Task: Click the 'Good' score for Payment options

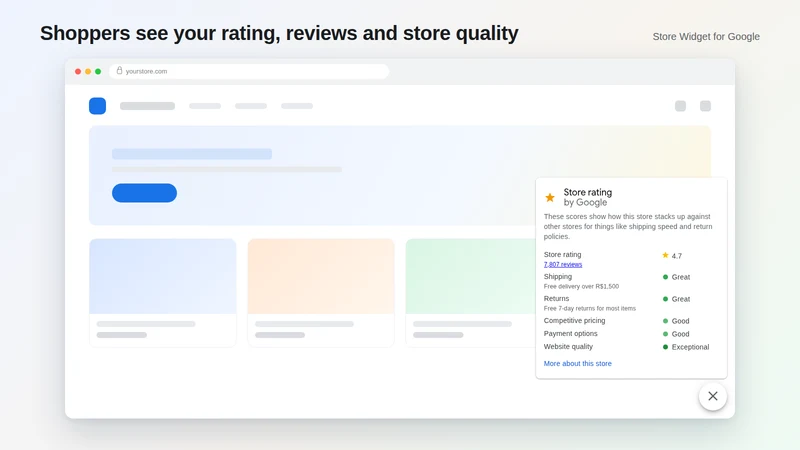Action: [x=680, y=334]
